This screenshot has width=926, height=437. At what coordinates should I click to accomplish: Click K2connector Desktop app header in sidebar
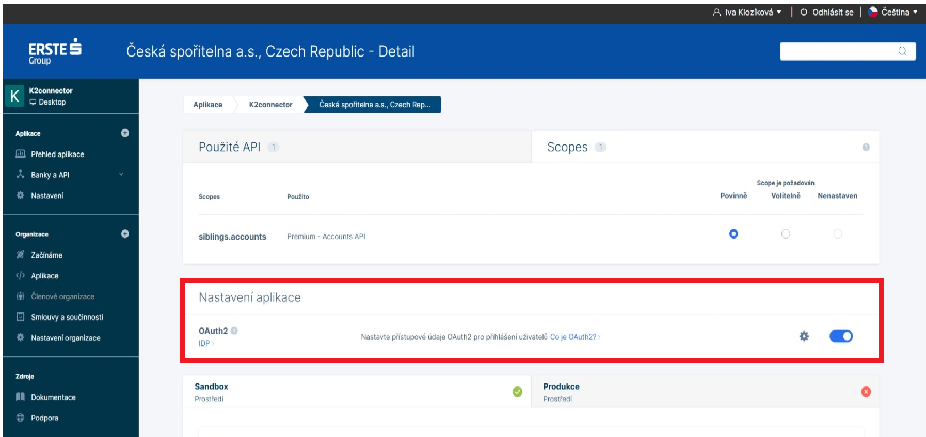[70, 96]
